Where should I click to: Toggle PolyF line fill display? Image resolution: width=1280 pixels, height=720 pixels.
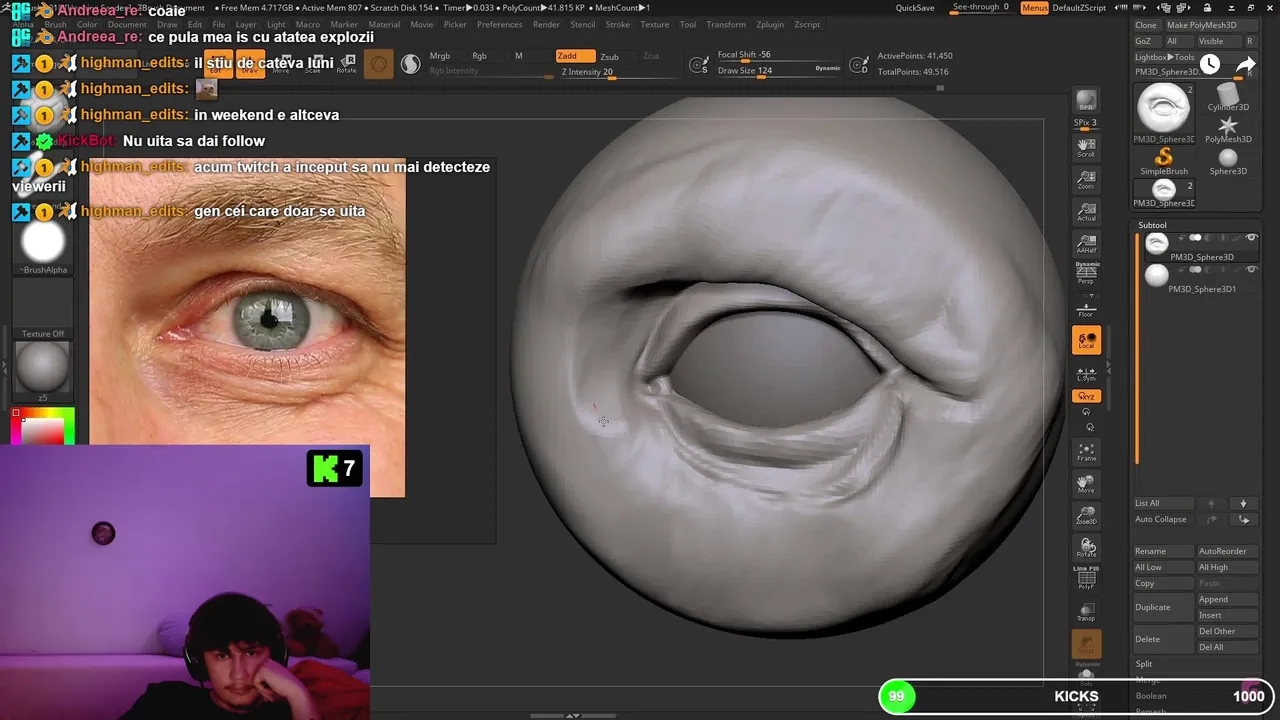tap(1086, 577)
